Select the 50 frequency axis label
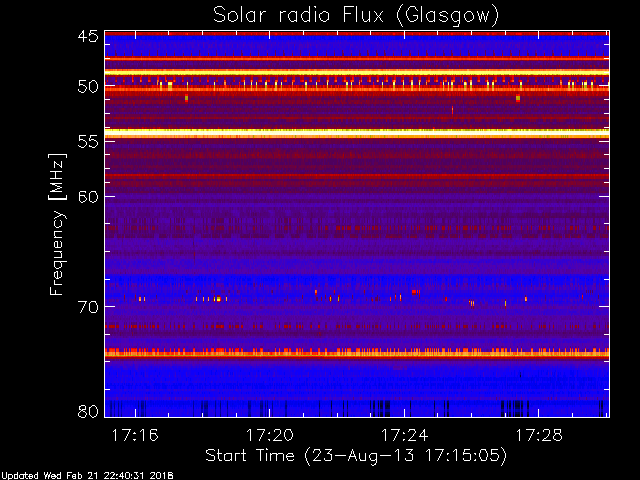640x480 pixels. [x=88, y=87]
